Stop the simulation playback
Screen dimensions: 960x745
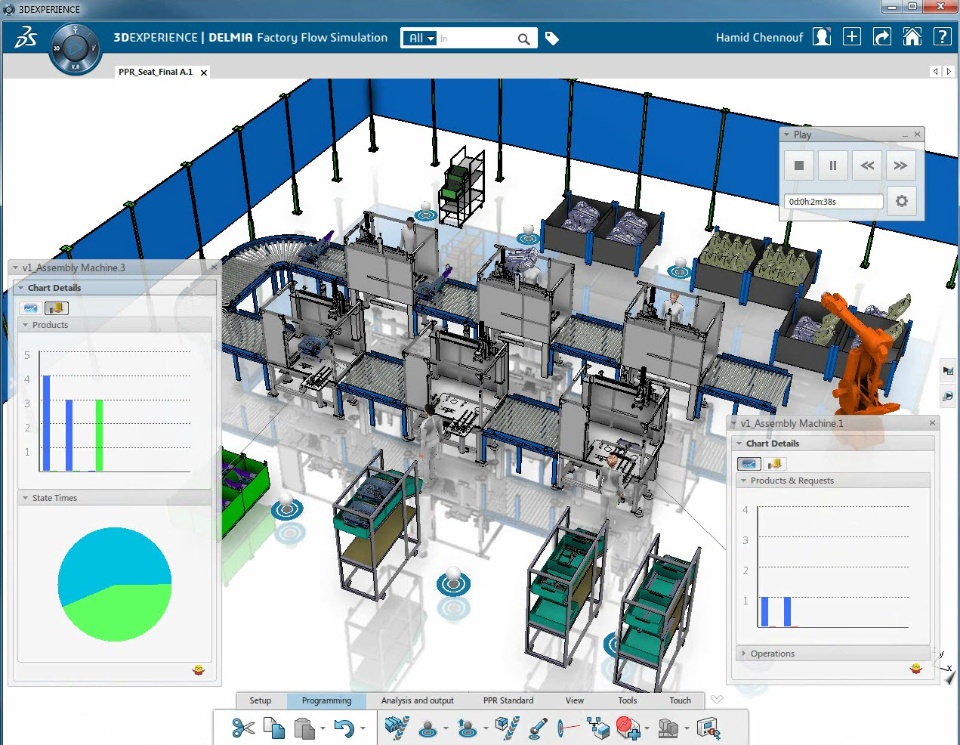(799, 165)
